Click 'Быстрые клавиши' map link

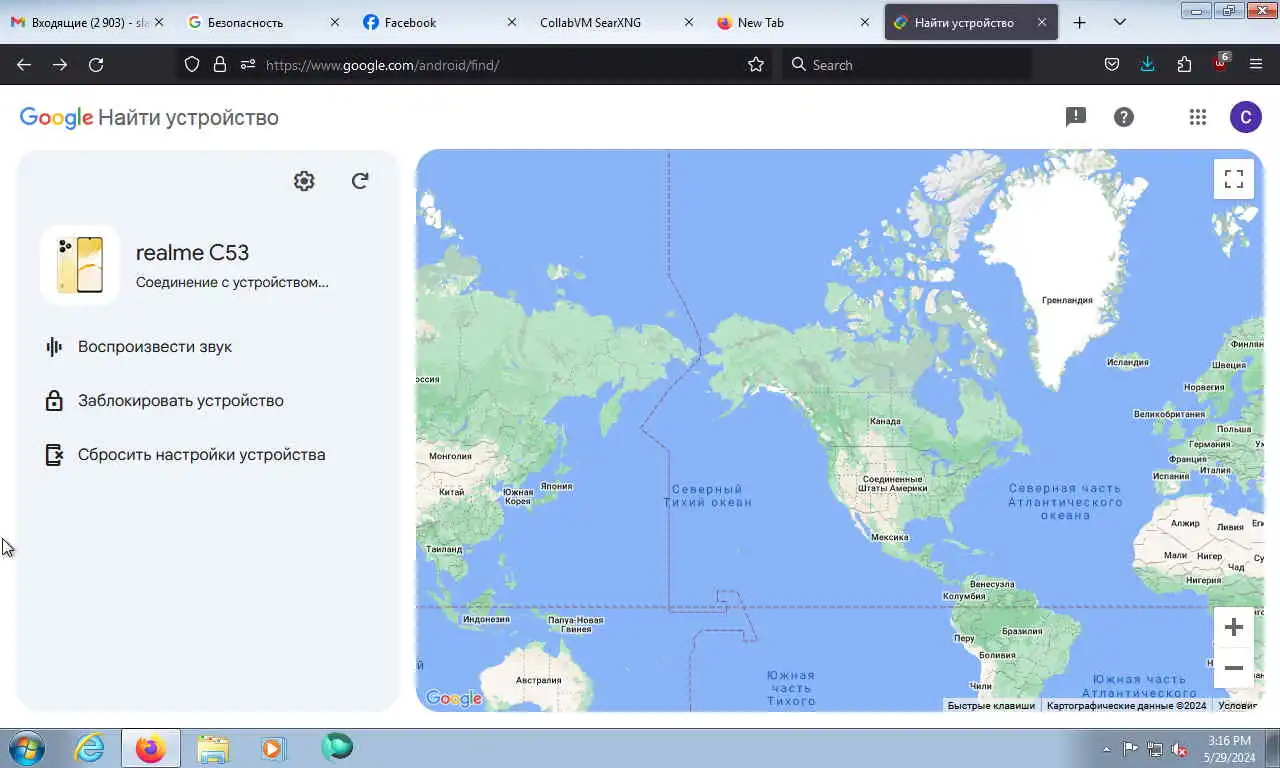tap(991, 706)
